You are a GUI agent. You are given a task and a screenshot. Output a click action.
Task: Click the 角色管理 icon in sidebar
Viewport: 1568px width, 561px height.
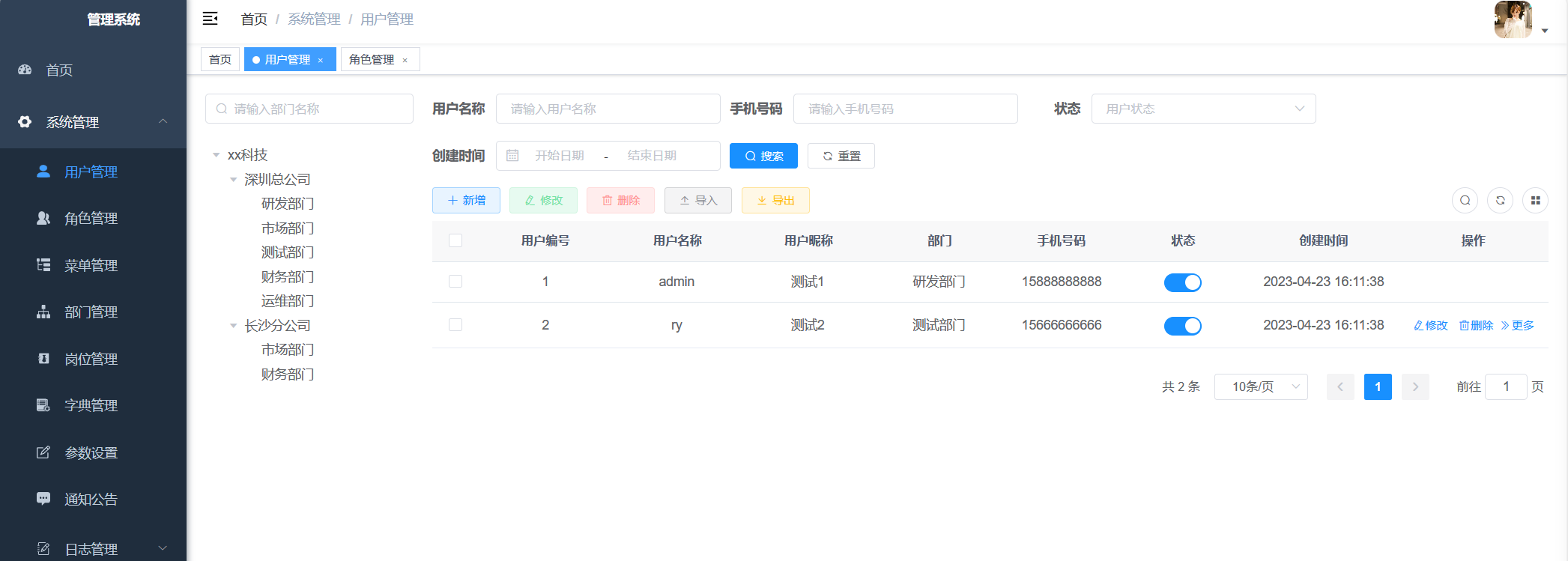click(x=43, y=218)
